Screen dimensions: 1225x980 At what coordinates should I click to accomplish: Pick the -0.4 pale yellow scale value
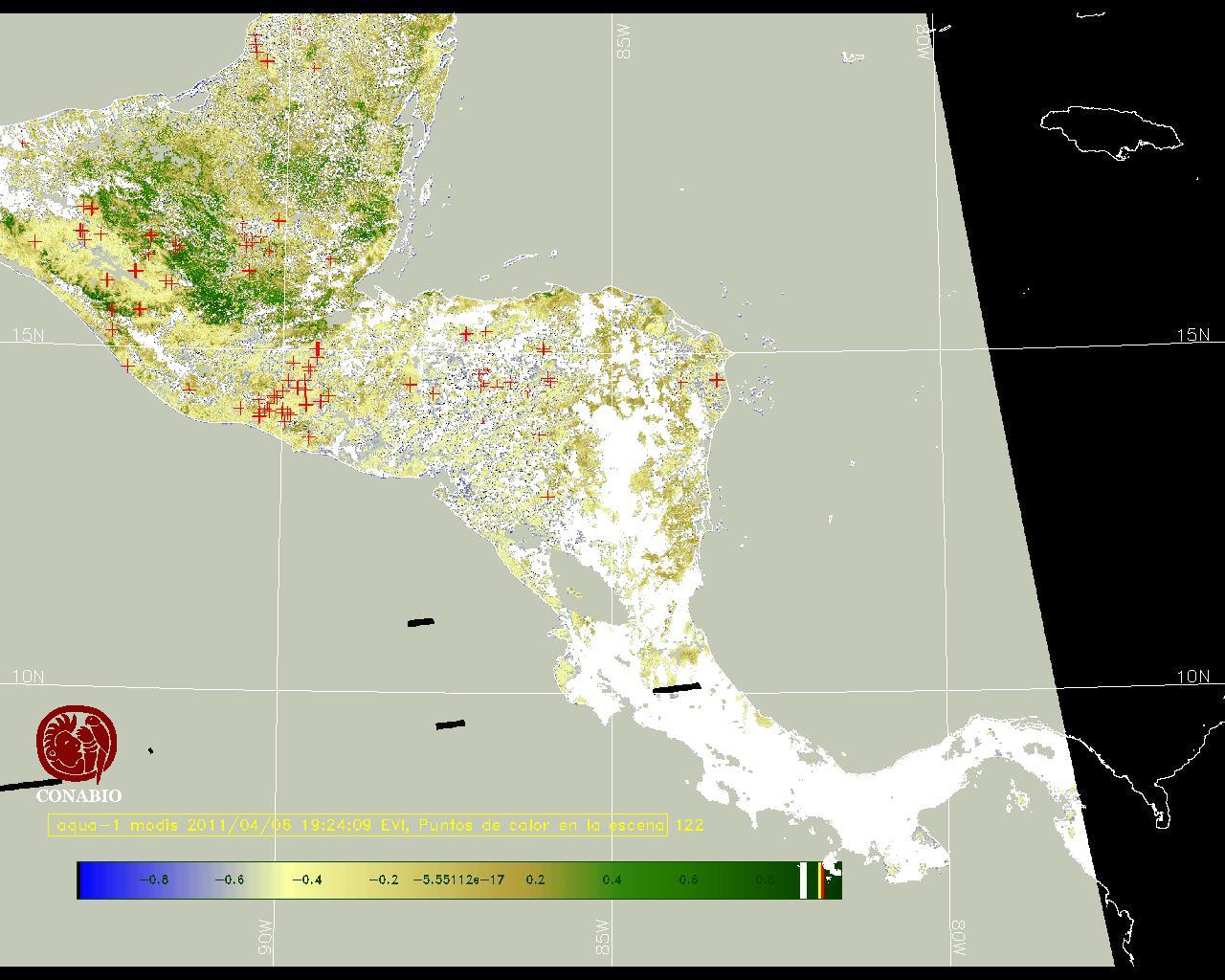[306, 880]
